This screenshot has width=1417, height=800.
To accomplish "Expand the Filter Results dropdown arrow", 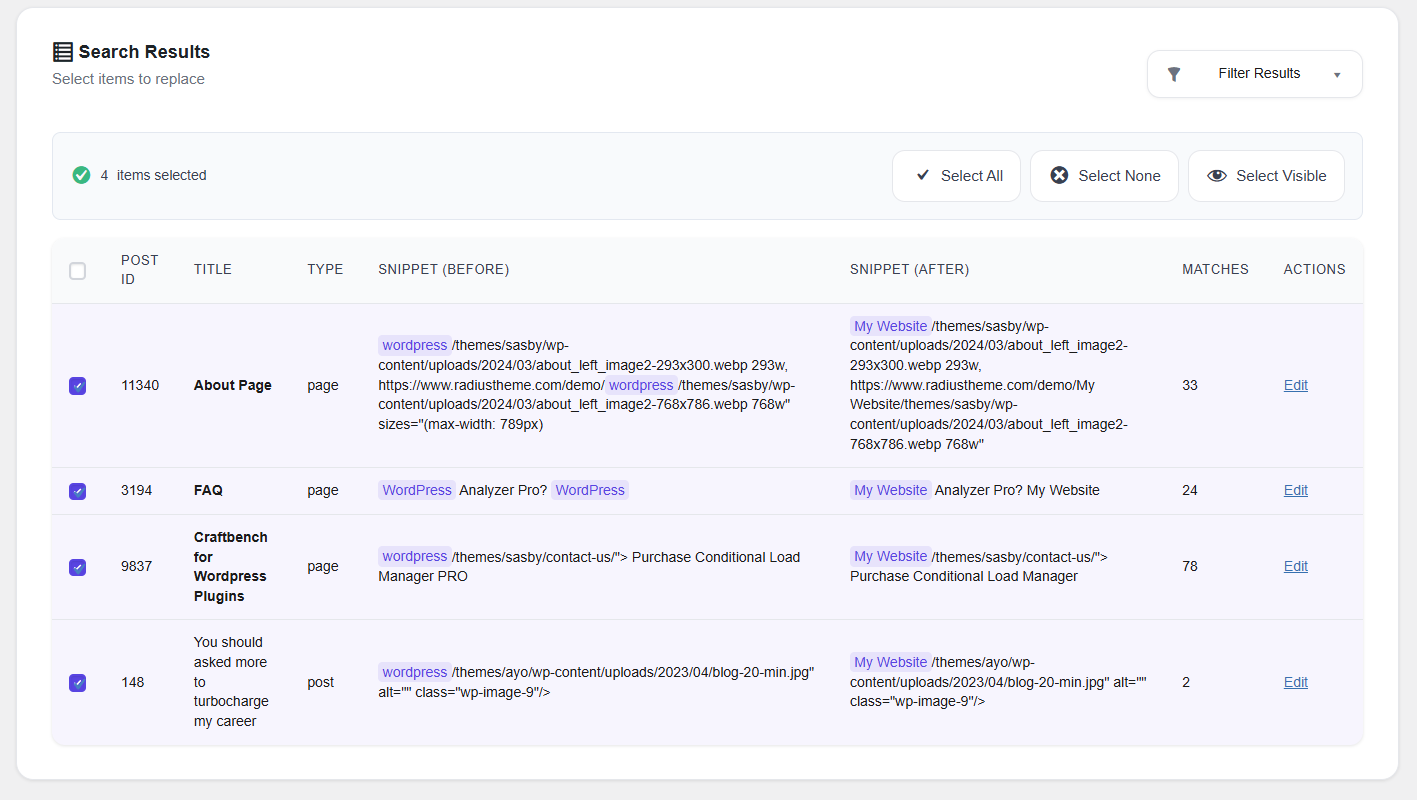I will [1337, 75].
